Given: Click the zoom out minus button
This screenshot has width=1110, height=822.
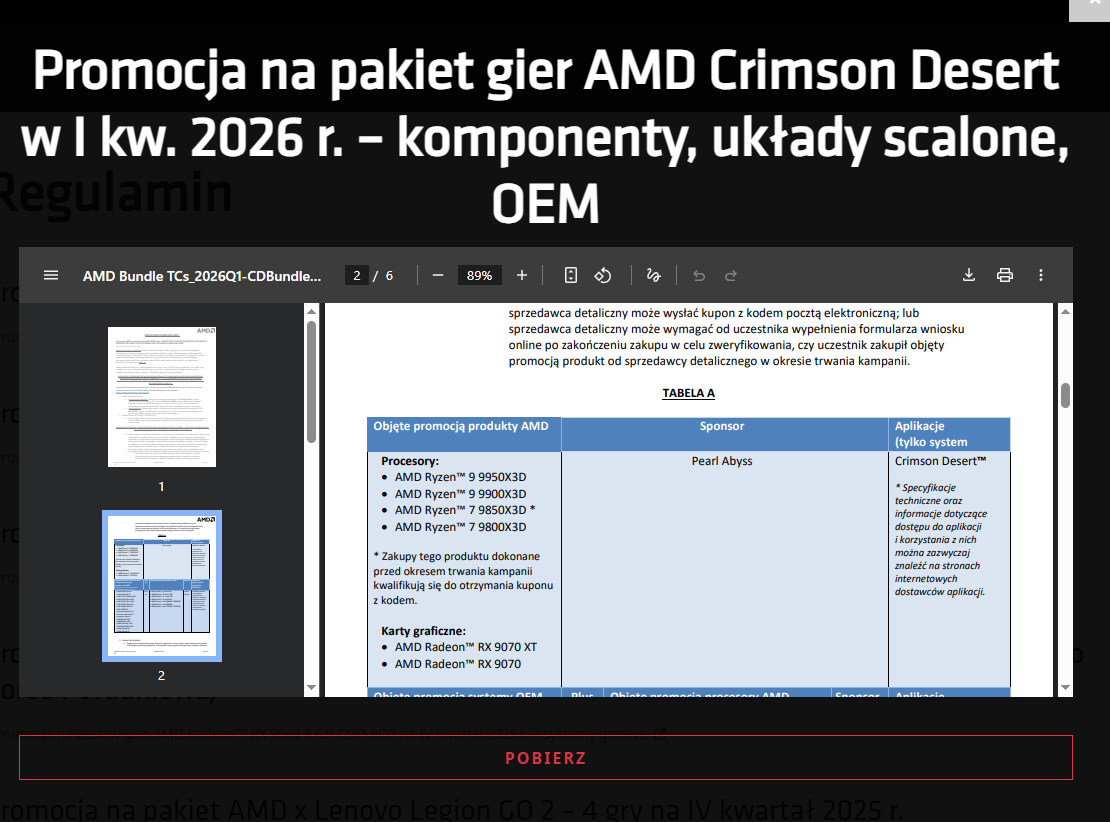Looking at the screenshot, I should 437,275.
